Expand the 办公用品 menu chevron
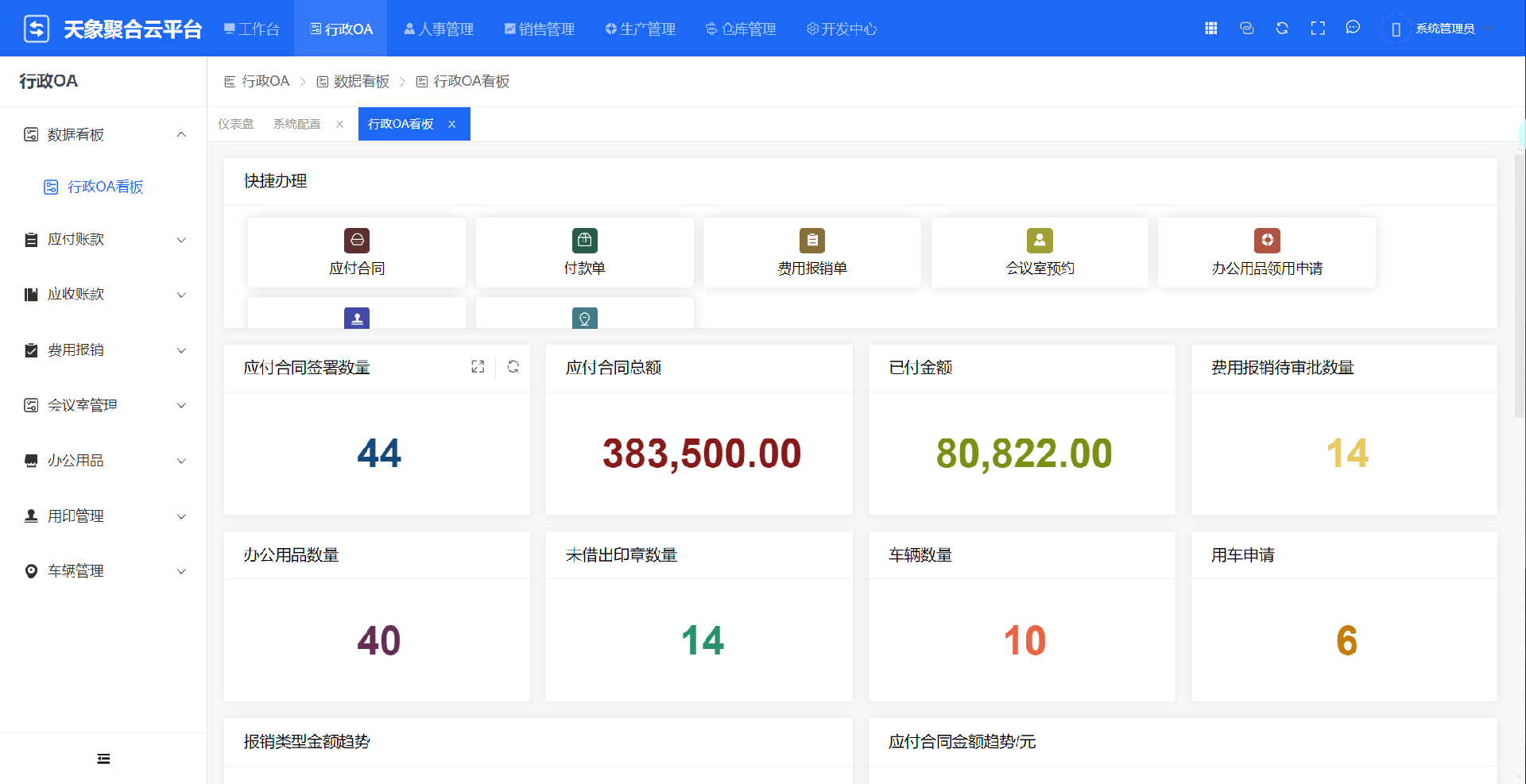1526x784 pixels. pos(181,461)
